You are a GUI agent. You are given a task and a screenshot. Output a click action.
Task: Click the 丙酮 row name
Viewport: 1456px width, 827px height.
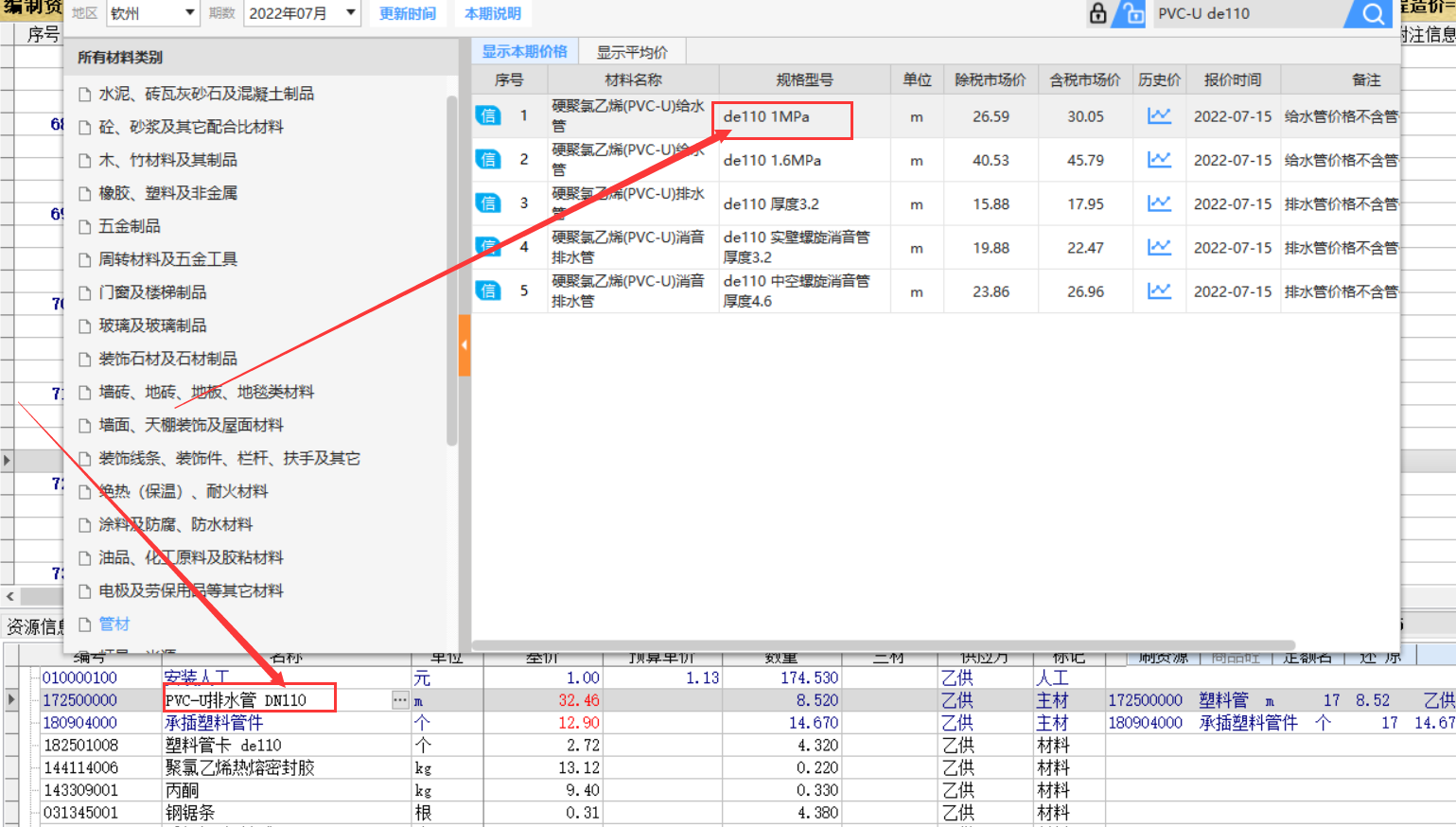182,790
